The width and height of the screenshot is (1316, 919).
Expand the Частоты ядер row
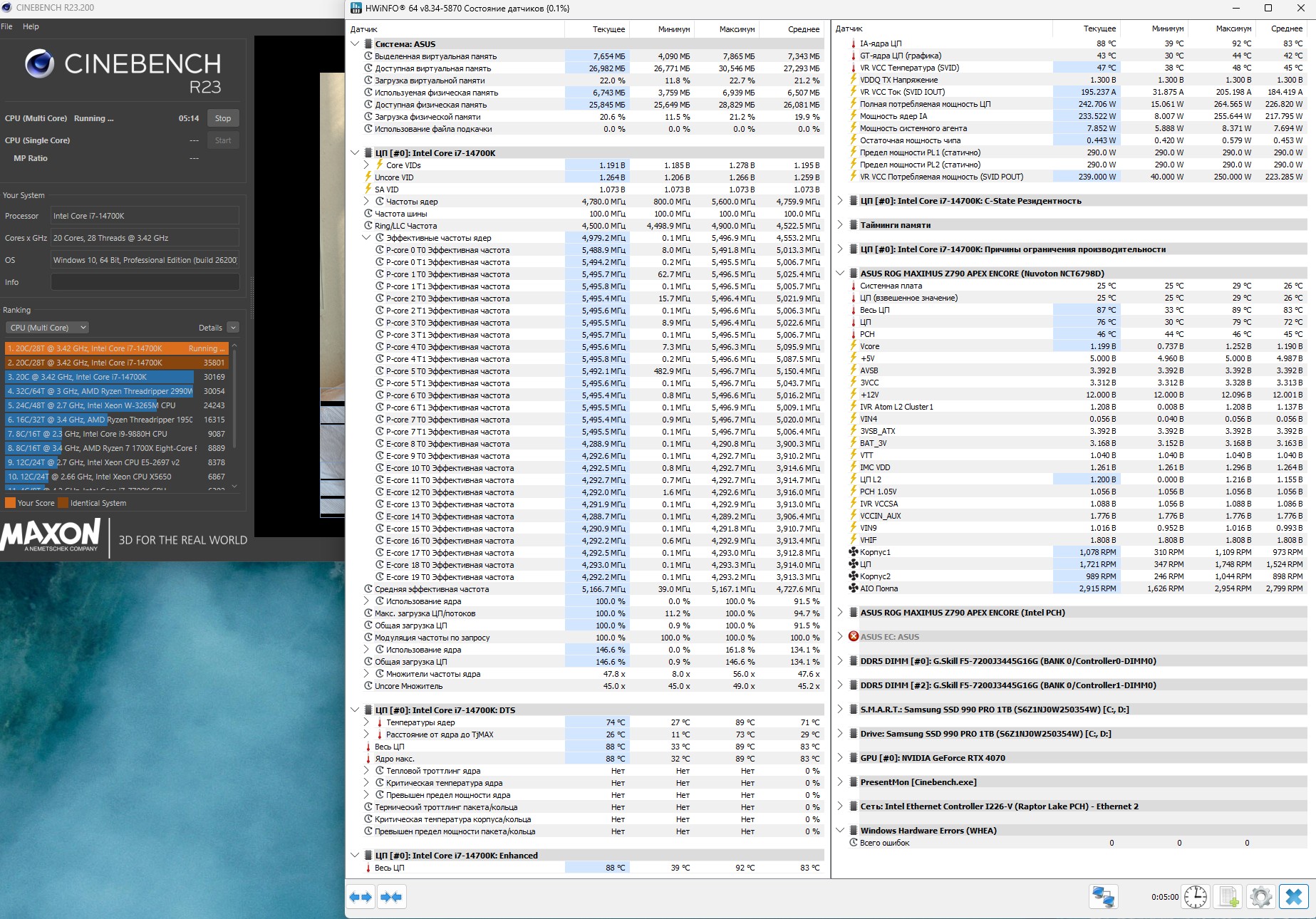(x=367, y=202)
